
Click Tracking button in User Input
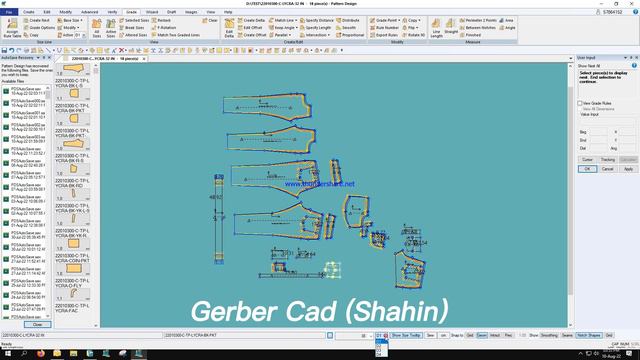[x=607, y=160]
